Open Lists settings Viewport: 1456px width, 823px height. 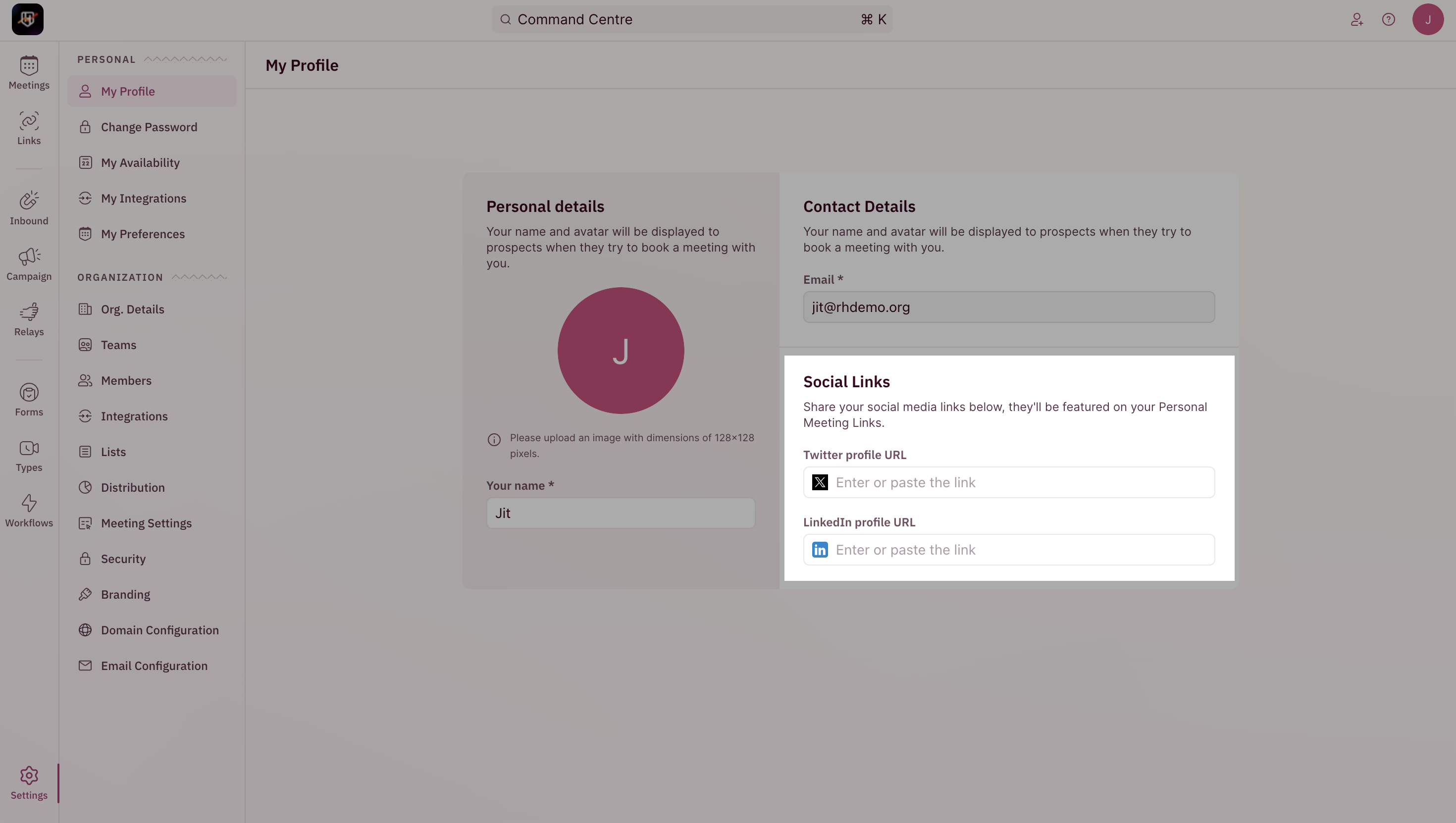[x=152, y=452]
